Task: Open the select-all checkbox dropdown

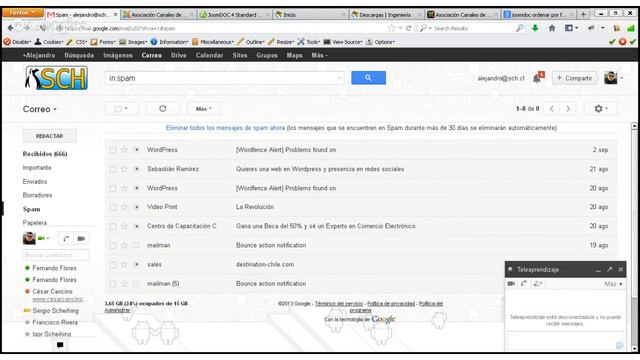Action: coord(121,109)
